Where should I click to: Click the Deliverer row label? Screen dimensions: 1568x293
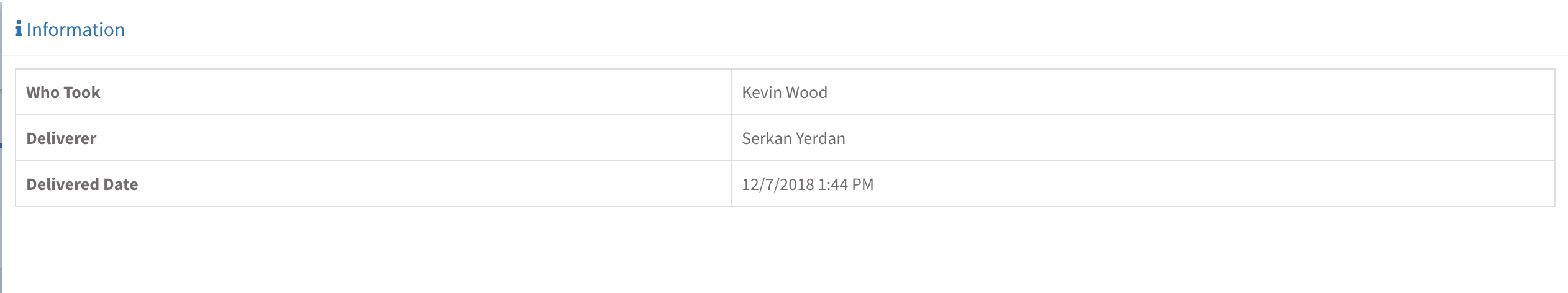[61, 138]
